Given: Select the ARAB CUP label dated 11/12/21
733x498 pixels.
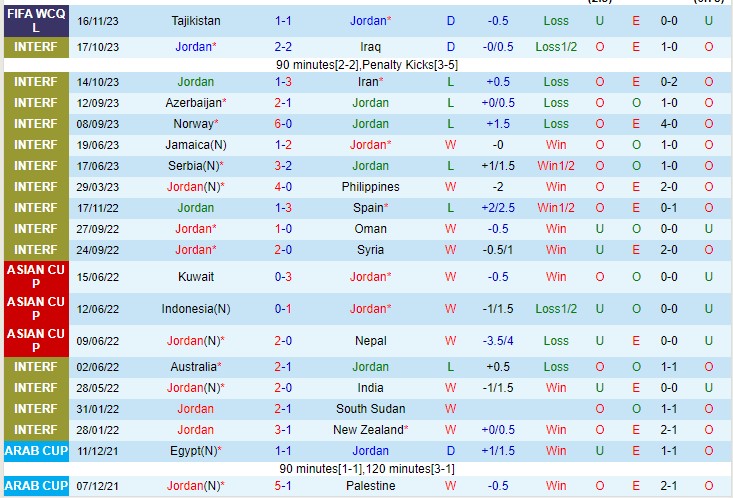Looking at the screenshot, I should click(x=36, y=451).
